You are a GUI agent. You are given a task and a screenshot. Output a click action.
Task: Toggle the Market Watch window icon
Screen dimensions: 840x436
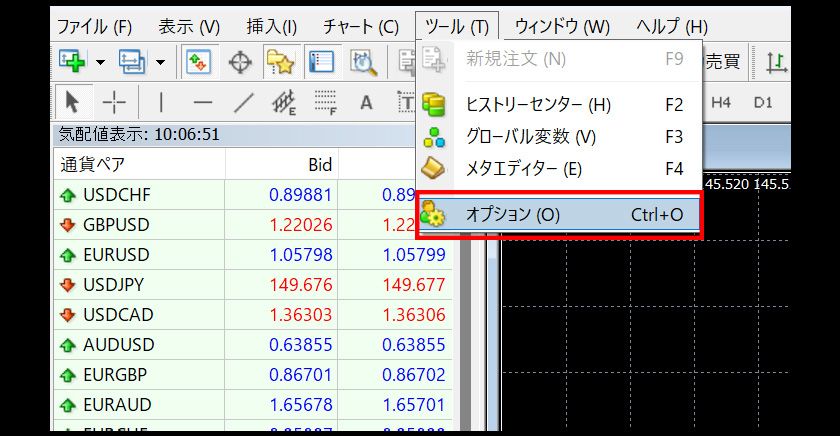198,62
